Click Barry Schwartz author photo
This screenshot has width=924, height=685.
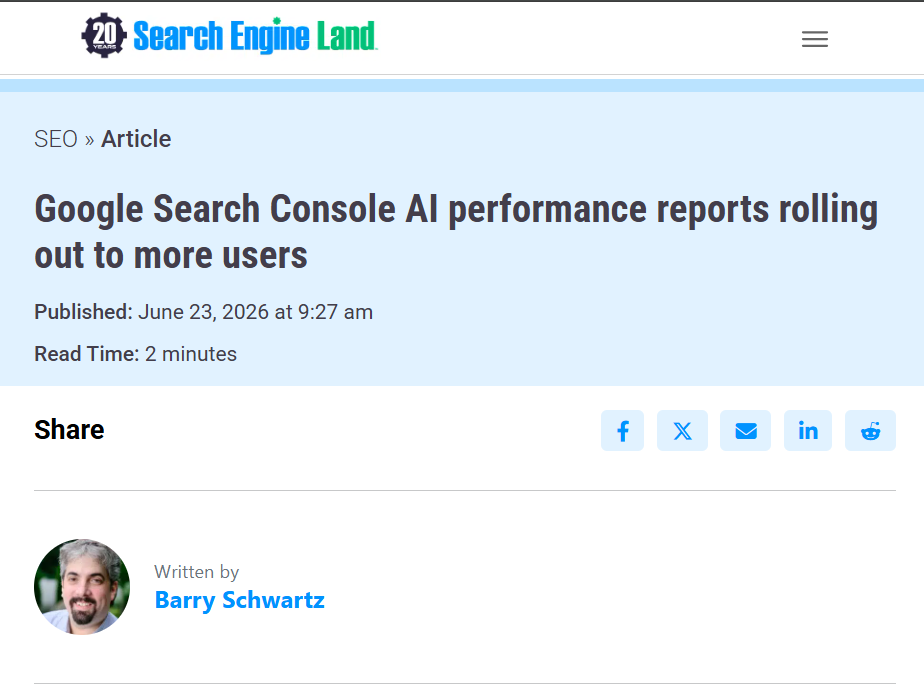(x=82, y=587)
